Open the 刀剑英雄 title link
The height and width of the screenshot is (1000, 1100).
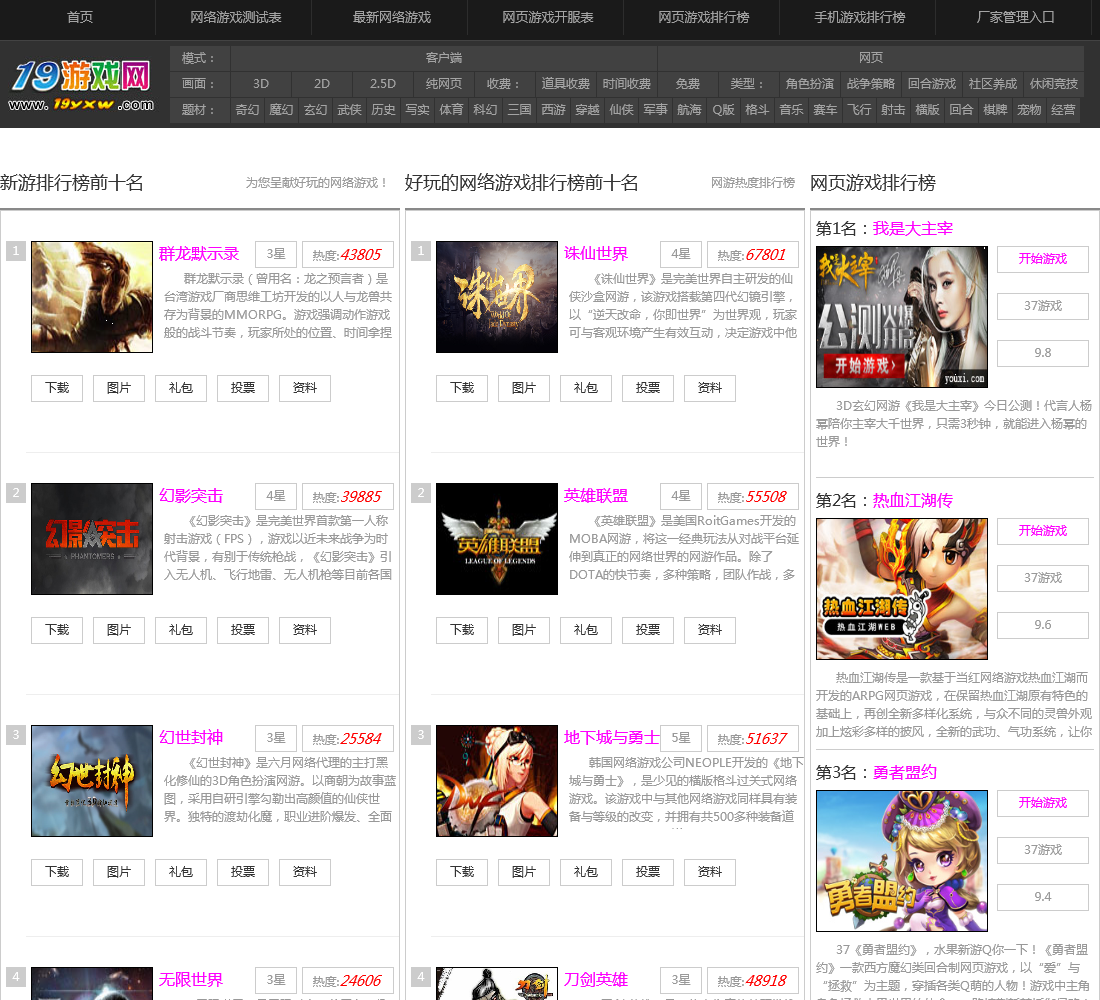596,980
